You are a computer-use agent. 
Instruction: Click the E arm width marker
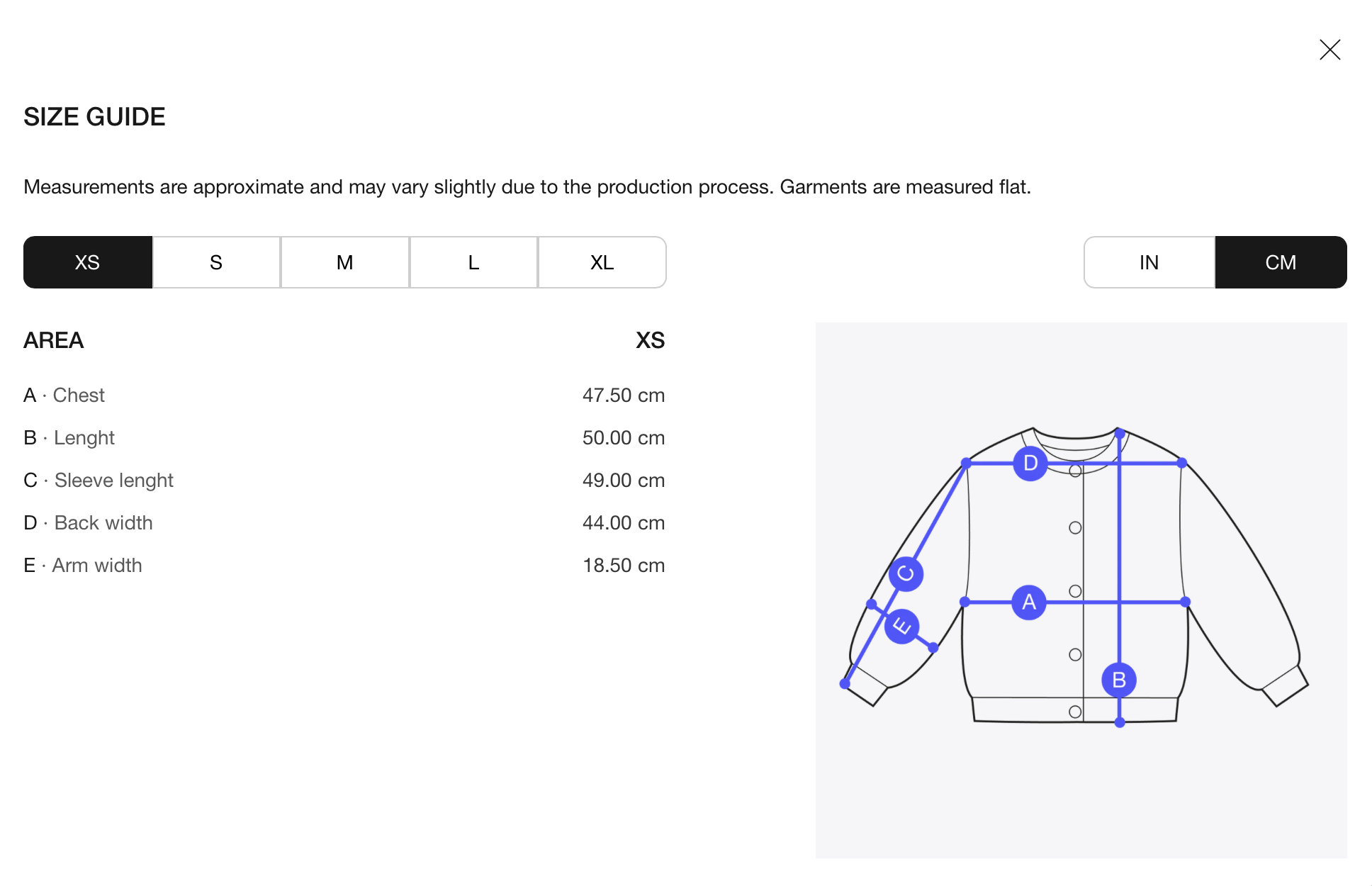coord(901,627)
